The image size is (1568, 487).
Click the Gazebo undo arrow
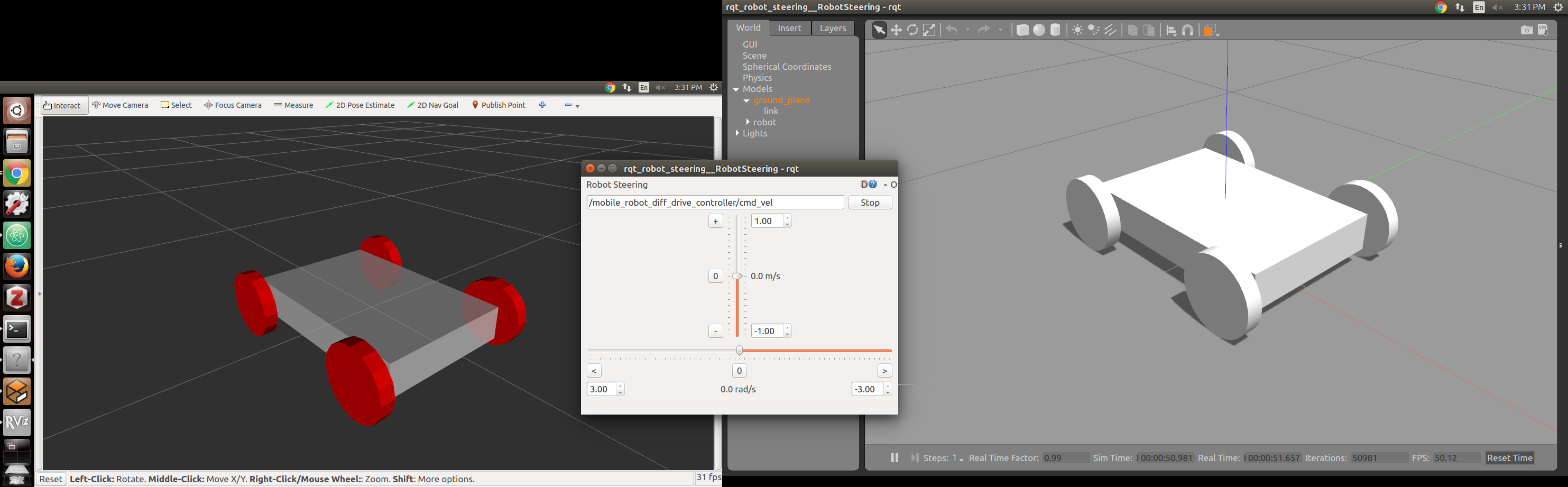point(952,30)
